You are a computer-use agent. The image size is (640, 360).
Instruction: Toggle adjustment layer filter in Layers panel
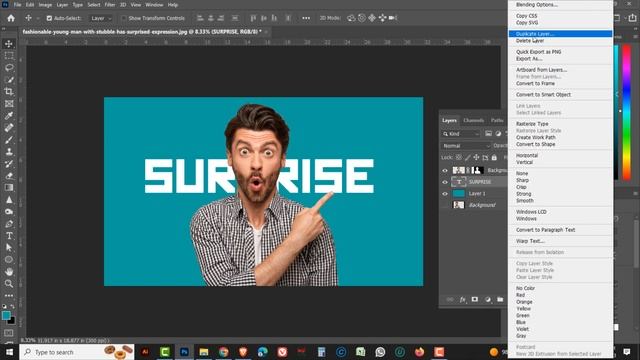pos(498,134)
